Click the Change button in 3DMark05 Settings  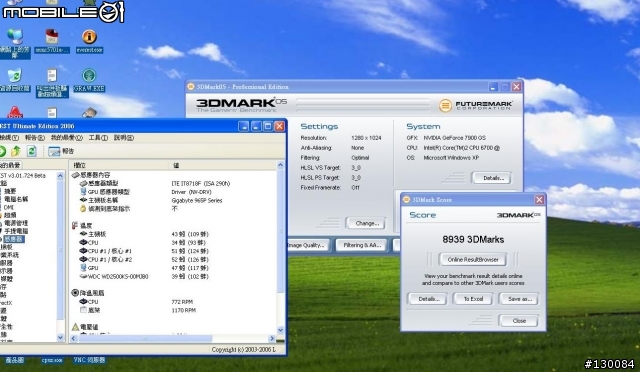[366, 223]
